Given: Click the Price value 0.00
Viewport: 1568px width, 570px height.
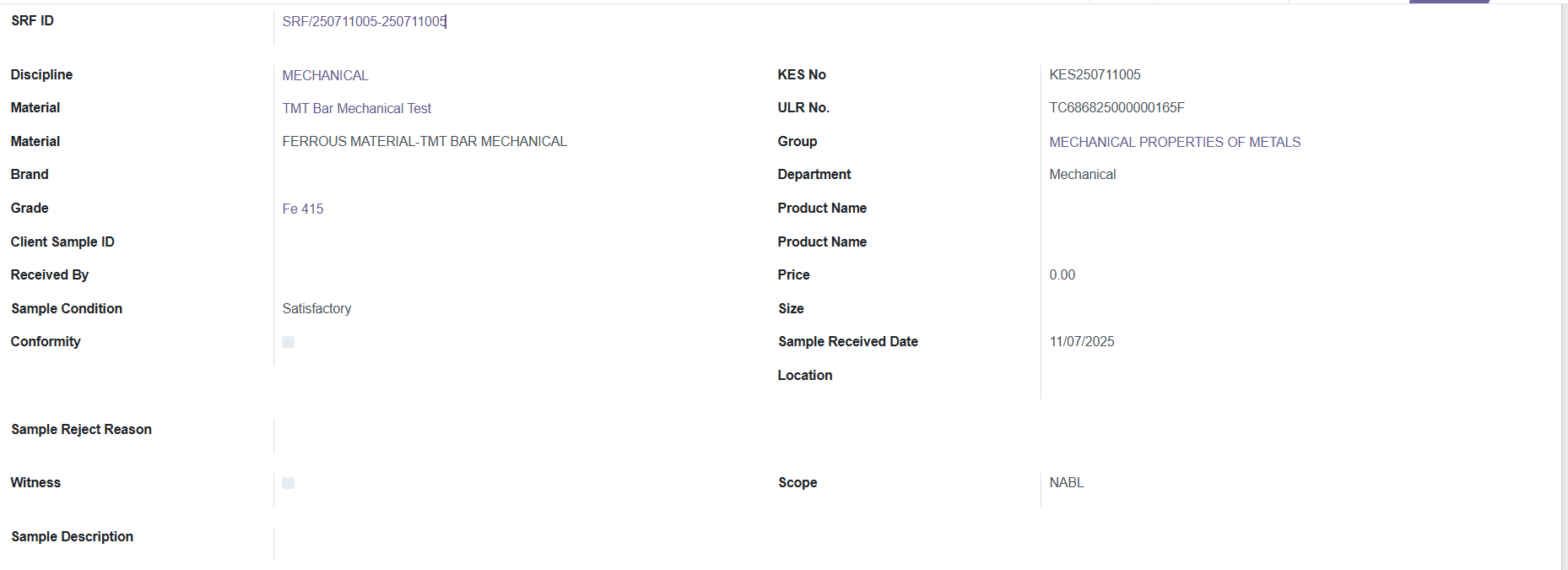Looking at the screenshot, I should (1062, 274).
